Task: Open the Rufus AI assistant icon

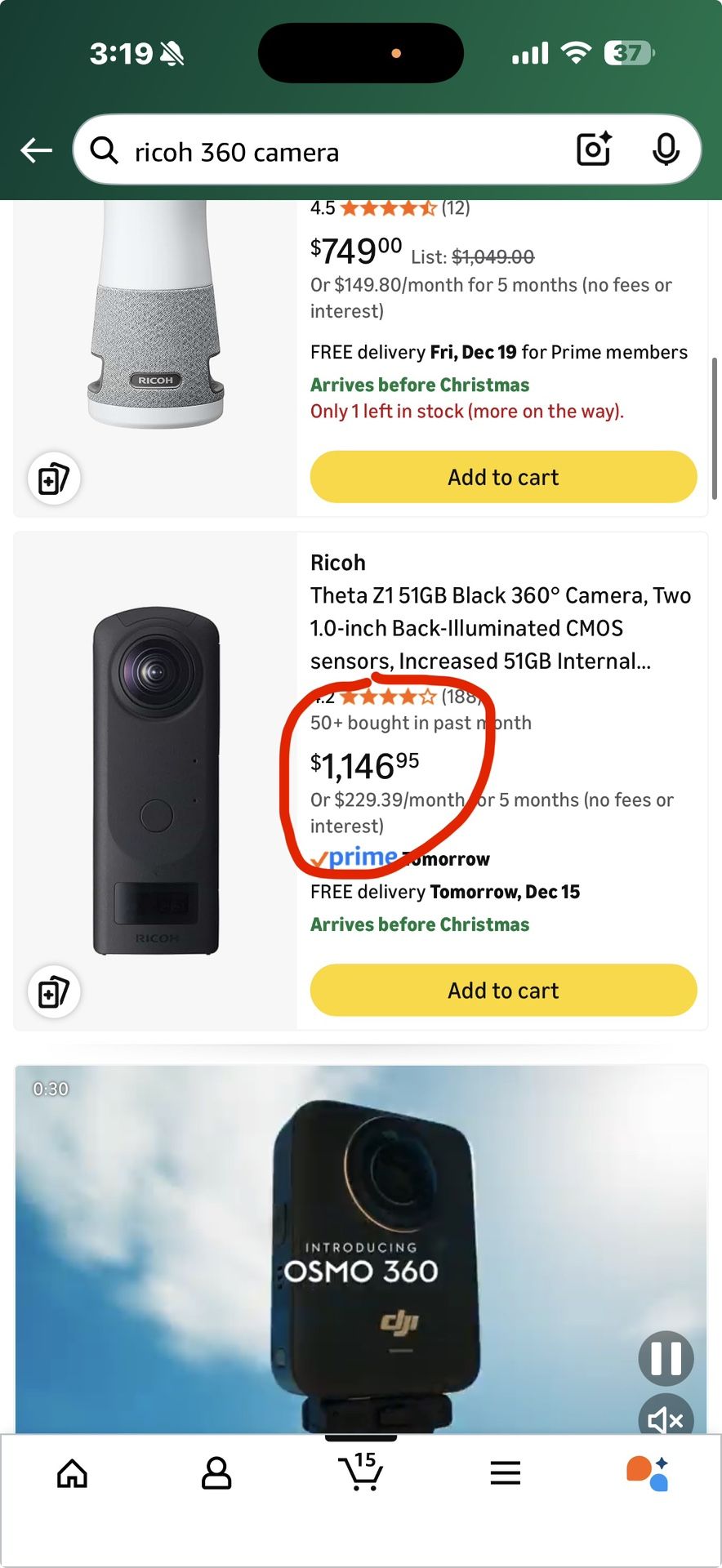Action: point(646,1474)
